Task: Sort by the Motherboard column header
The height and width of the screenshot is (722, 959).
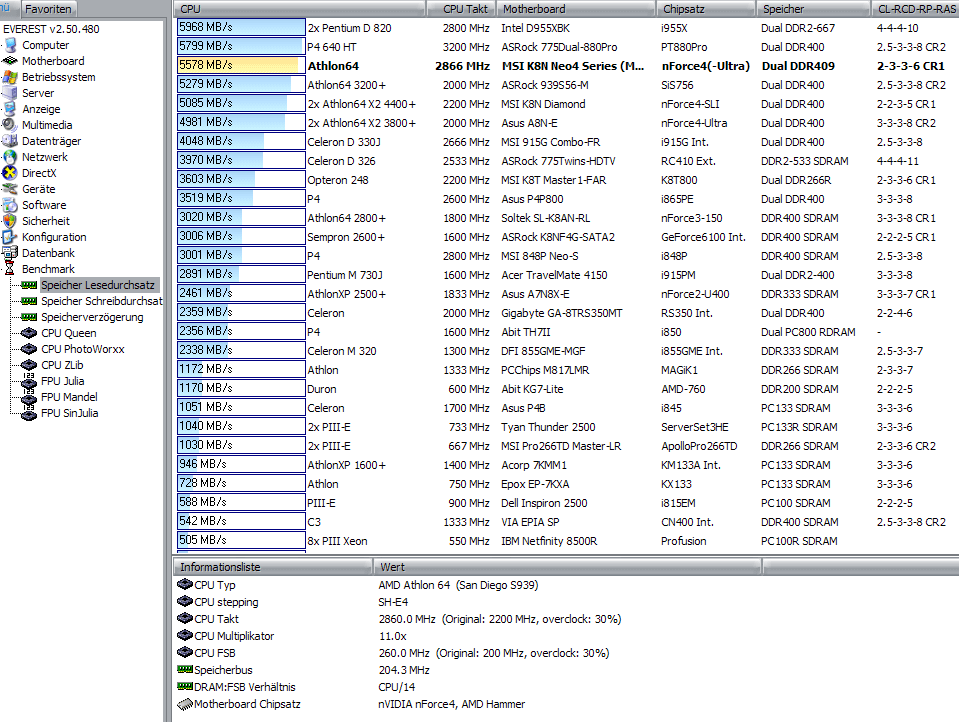Action: tap(576, 9)
